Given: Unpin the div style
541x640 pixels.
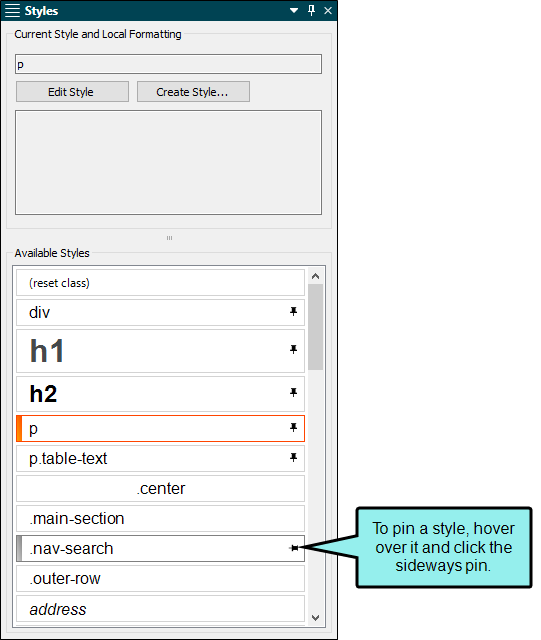Looking at the screenshot, I should (x=293, y=312).
